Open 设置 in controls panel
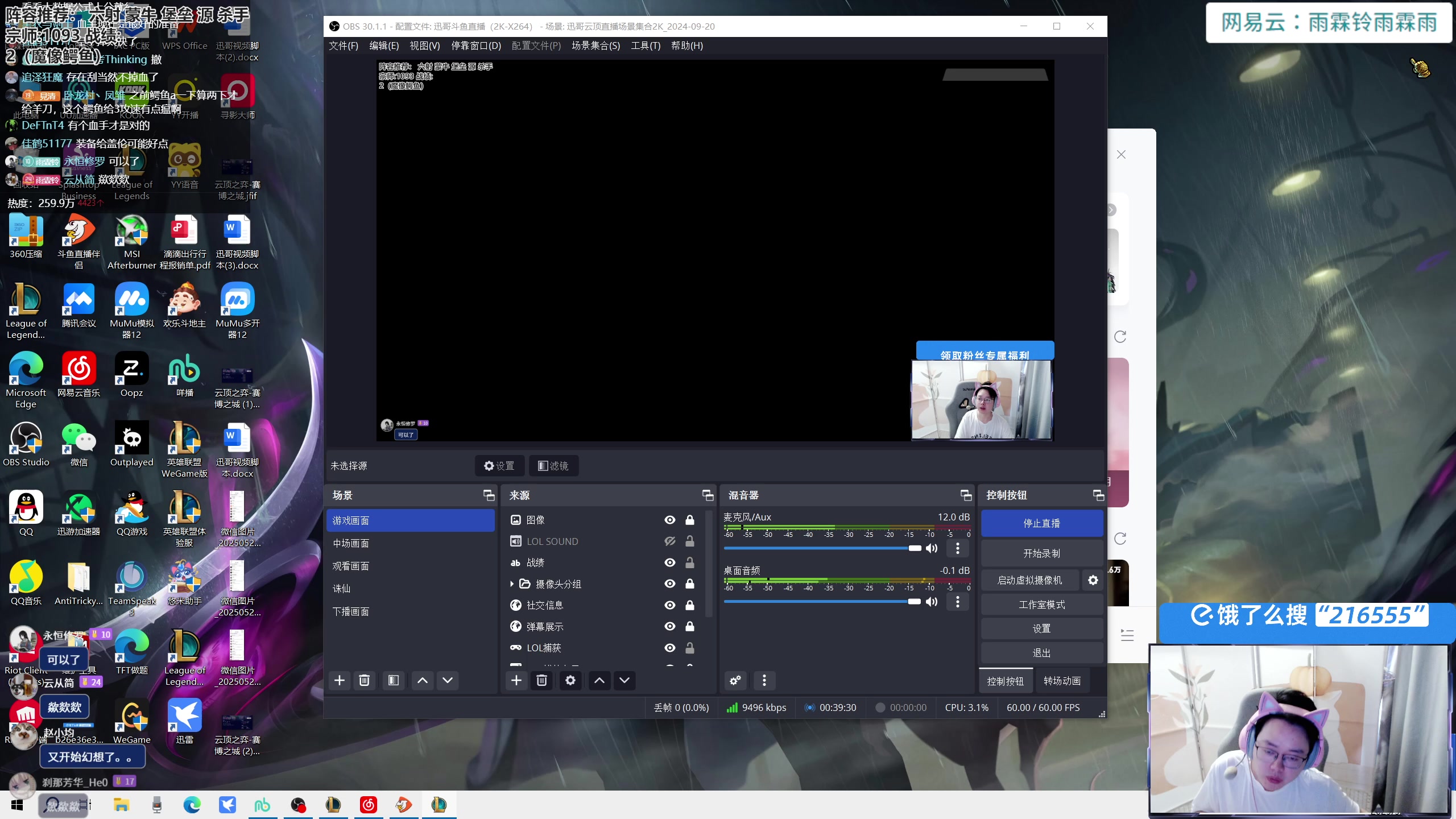The height and width of the screenshot is (819, 1456). [1041, 628]
